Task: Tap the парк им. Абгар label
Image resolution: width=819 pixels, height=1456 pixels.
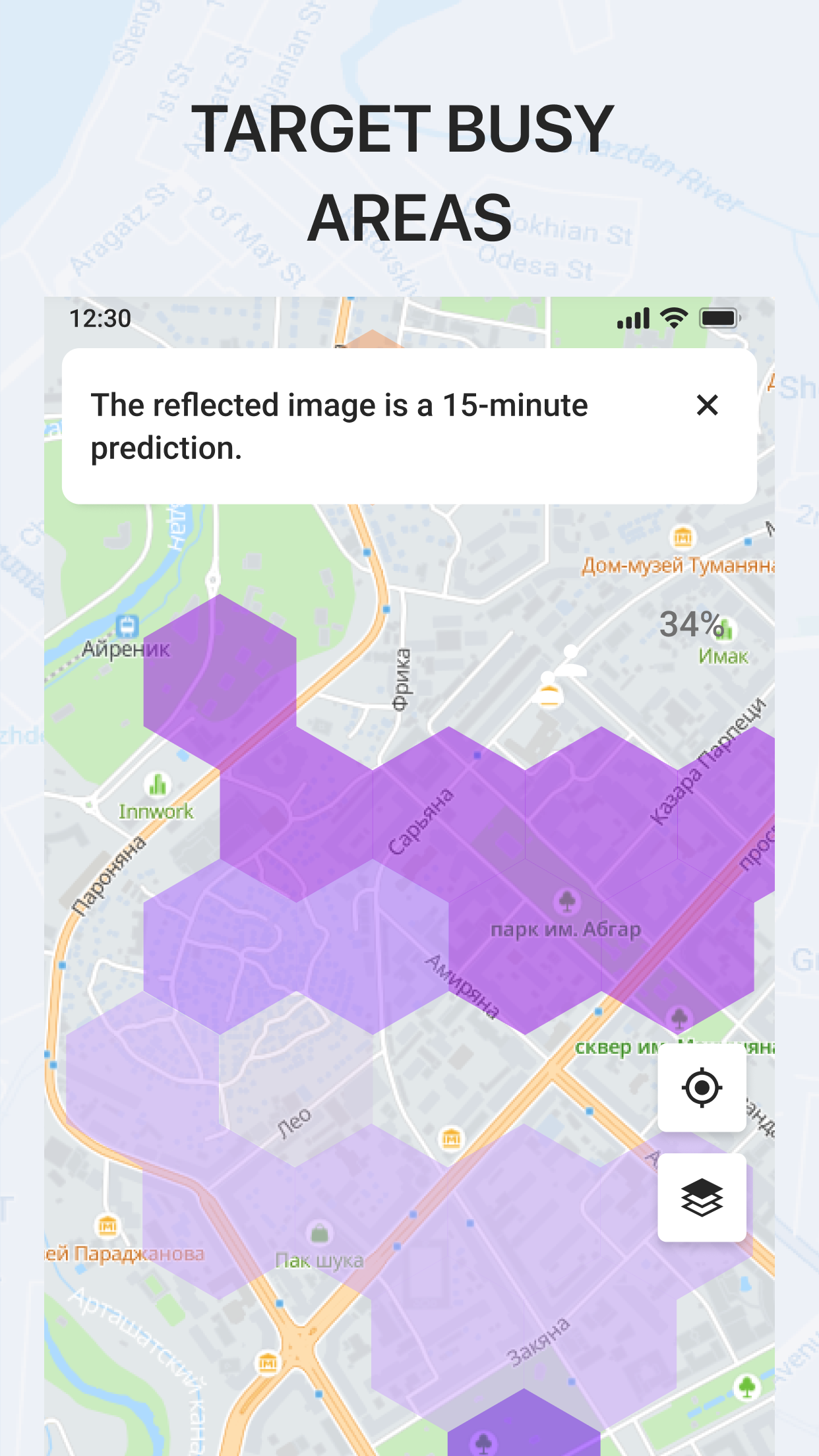Action: pos(565,930)
